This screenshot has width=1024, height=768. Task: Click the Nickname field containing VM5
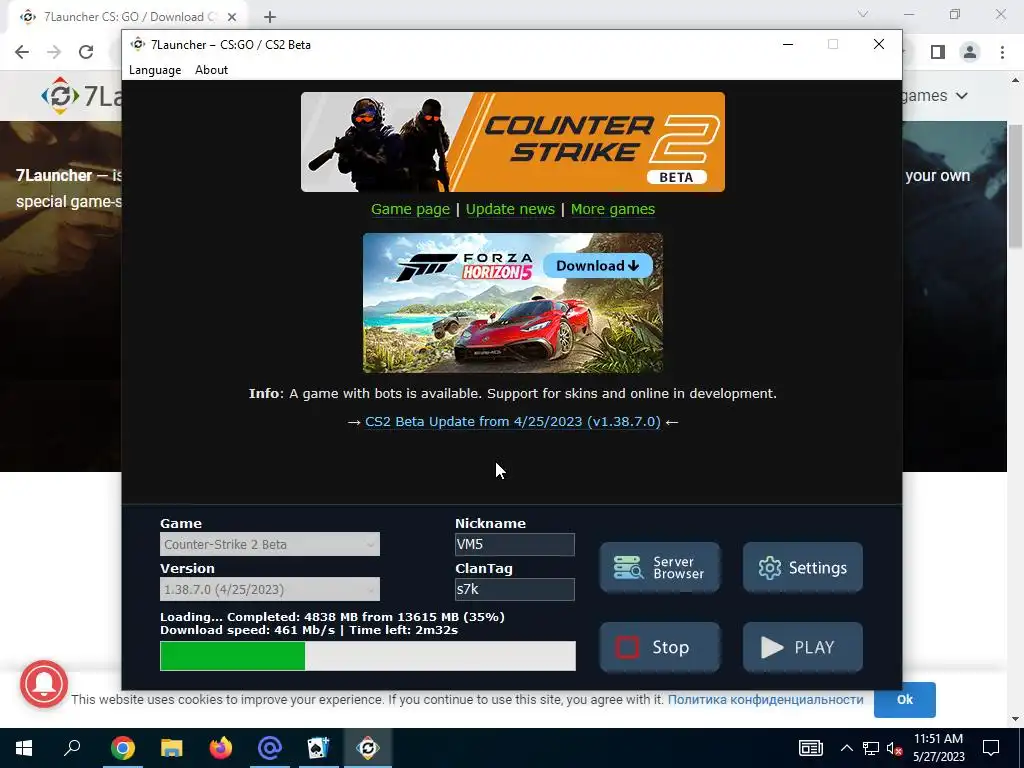click(515, 544)
